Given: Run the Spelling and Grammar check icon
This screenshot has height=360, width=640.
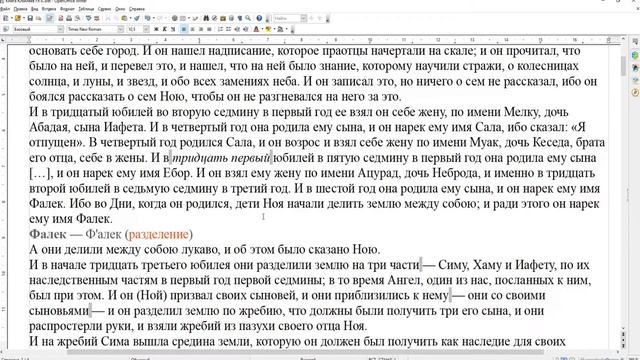Looking at the screenshot, I should coord(88,18).
